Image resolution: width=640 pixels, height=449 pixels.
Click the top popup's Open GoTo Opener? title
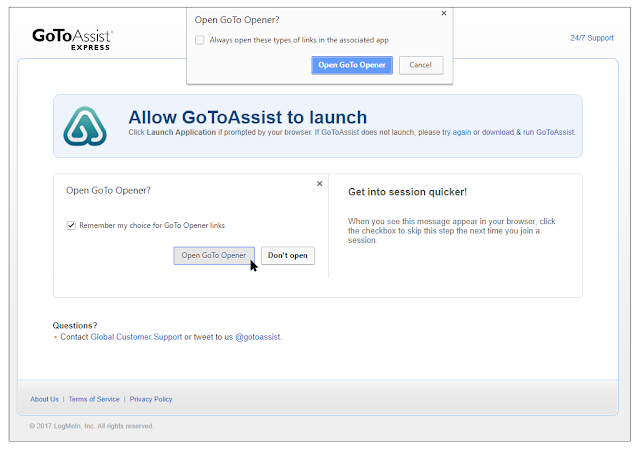237,20
